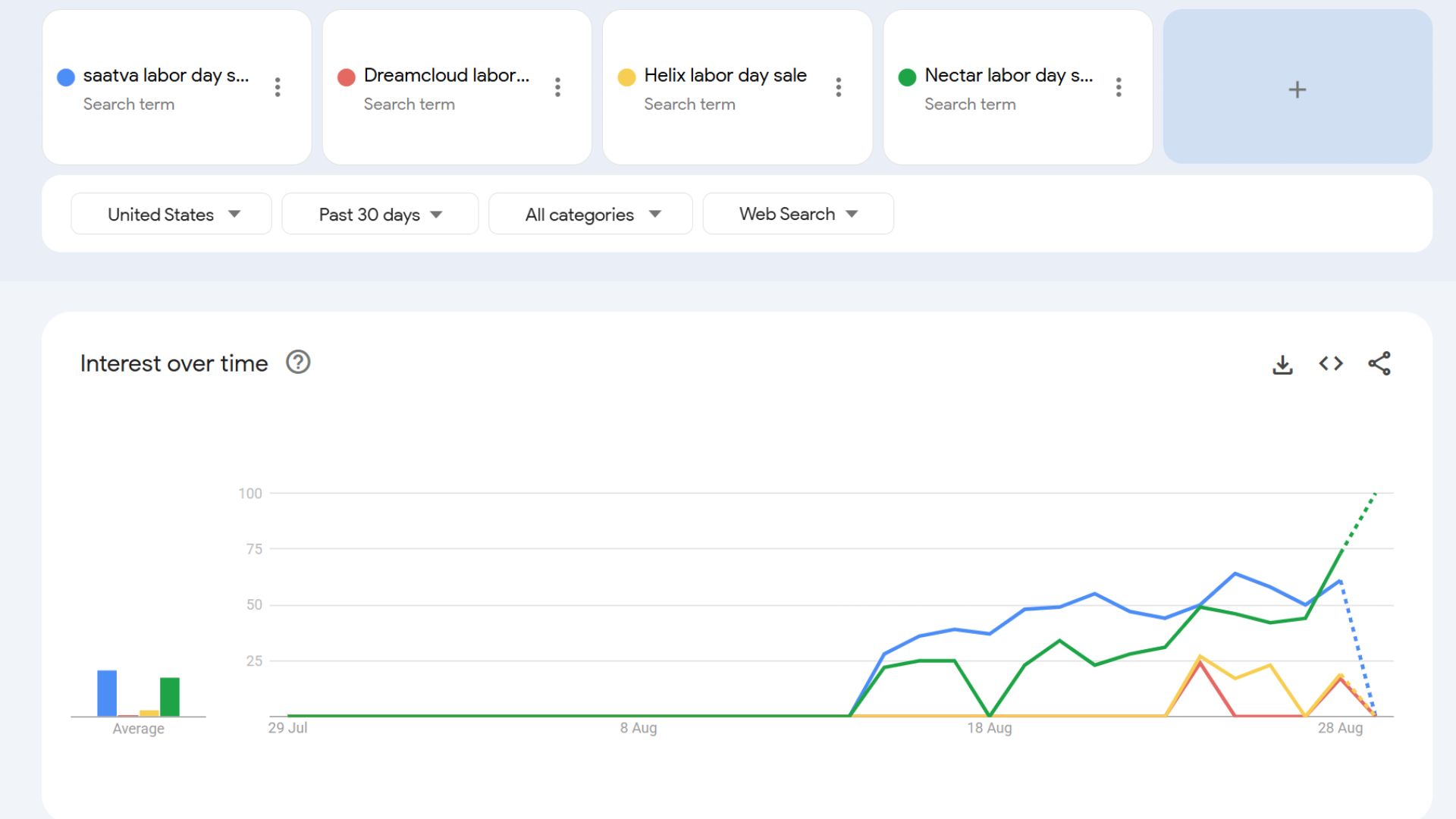Edit the saatva labor day search term
Viewport: 1456px width, 819px height.
point(166,76)
